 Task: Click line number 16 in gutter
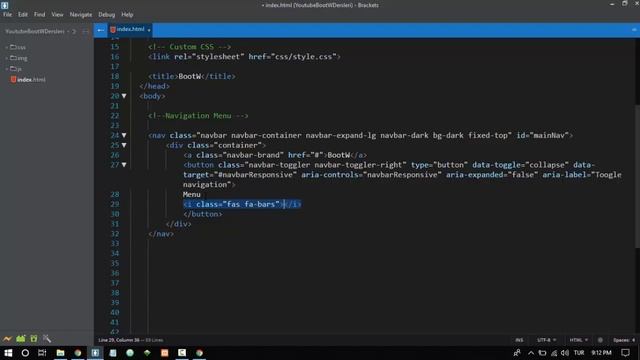coord(115,57)
